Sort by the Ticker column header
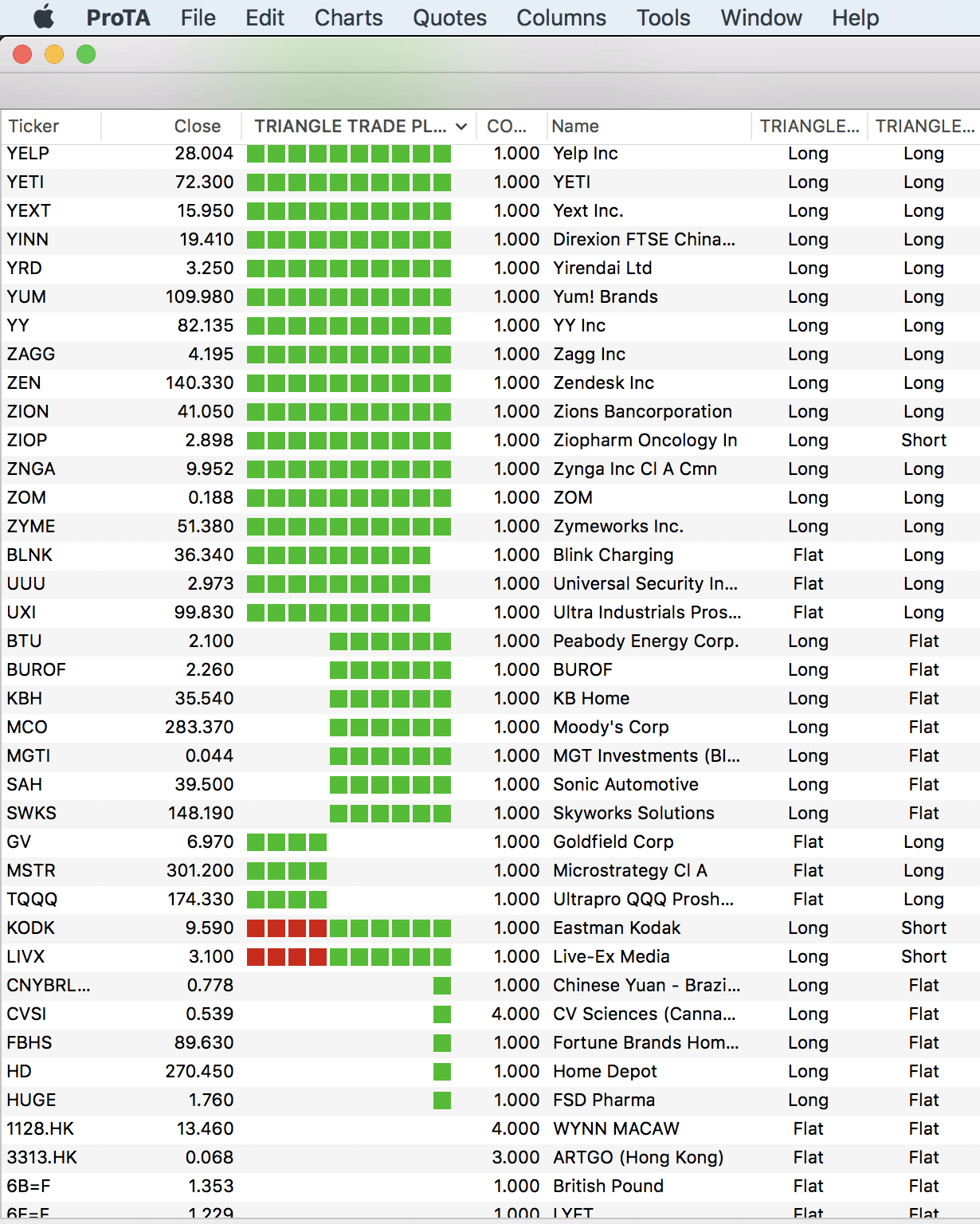The width and height of the screenshot is (980, 1224). click(x=34, y=127)
